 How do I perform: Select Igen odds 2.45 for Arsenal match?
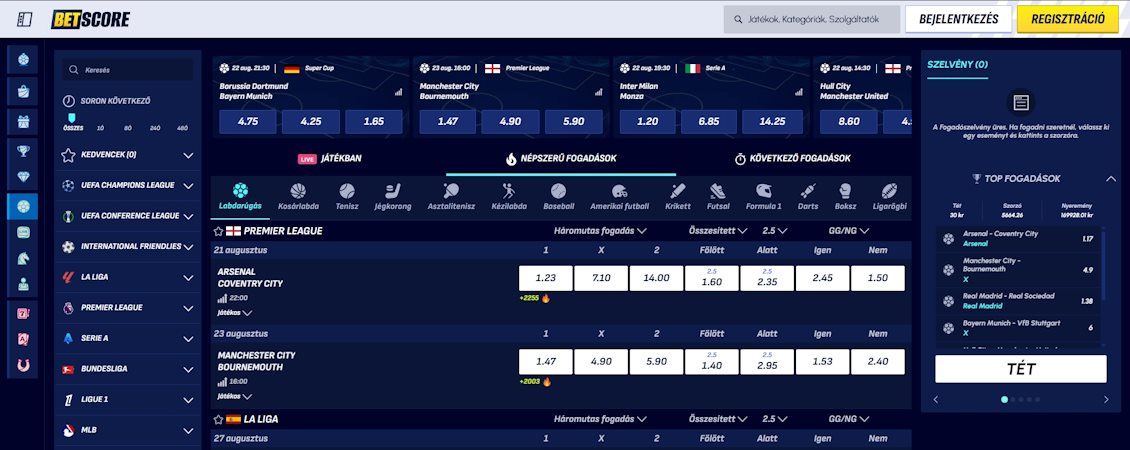pos(822,278)
